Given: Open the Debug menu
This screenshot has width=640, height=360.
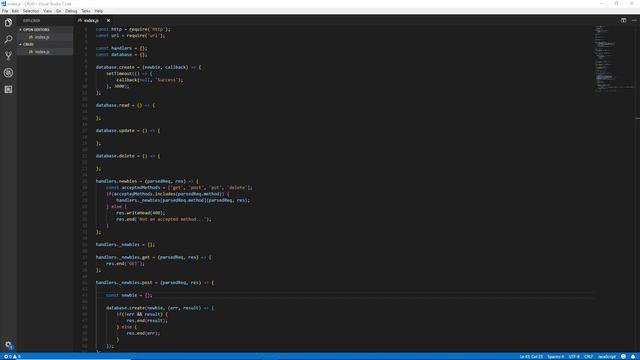Looking at the screenshot, I should (x=71, y=11).
